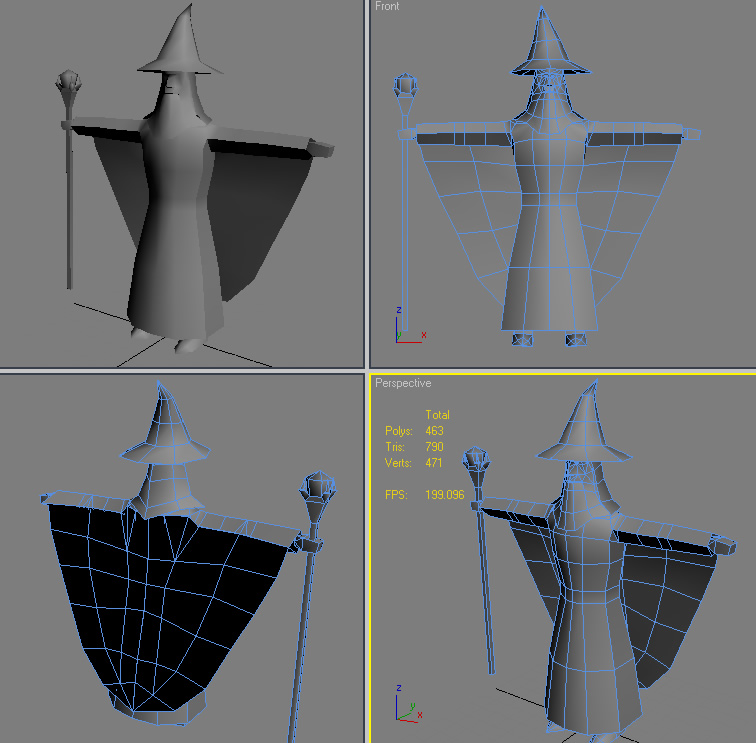Open the Perspective viewport label menu
756x743 pixels.
pyautogui.click(x=403, y=383)
